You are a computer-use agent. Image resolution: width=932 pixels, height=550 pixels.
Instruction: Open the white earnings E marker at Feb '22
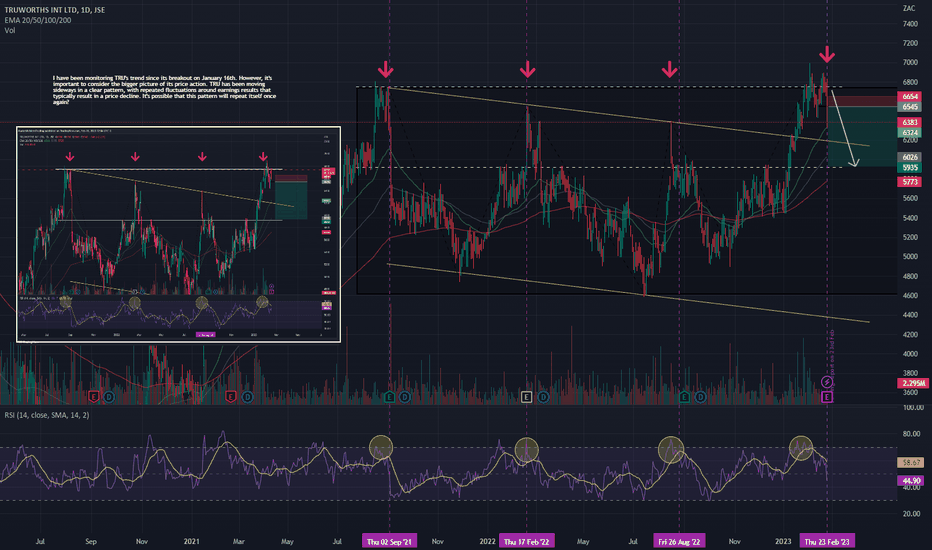[x=527, y=397]
